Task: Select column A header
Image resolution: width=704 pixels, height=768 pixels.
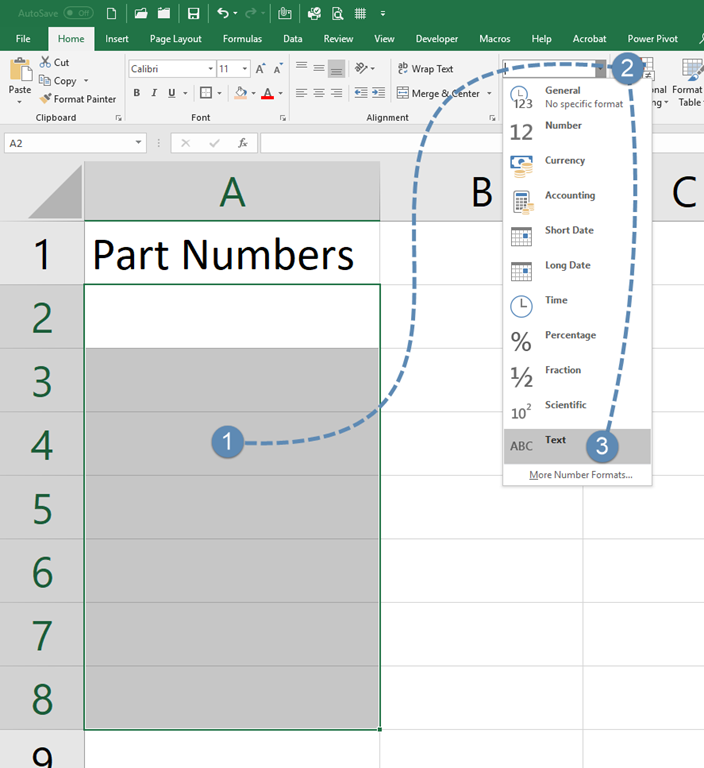Action: 232,191
